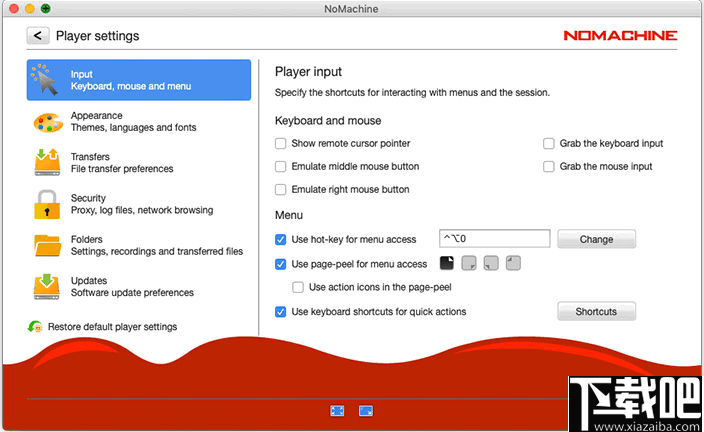Image resolution: width=704 pixels, height=432 pixels.
Task: Uncheck Use hot-key for menu access
Action: coord(281,239)
